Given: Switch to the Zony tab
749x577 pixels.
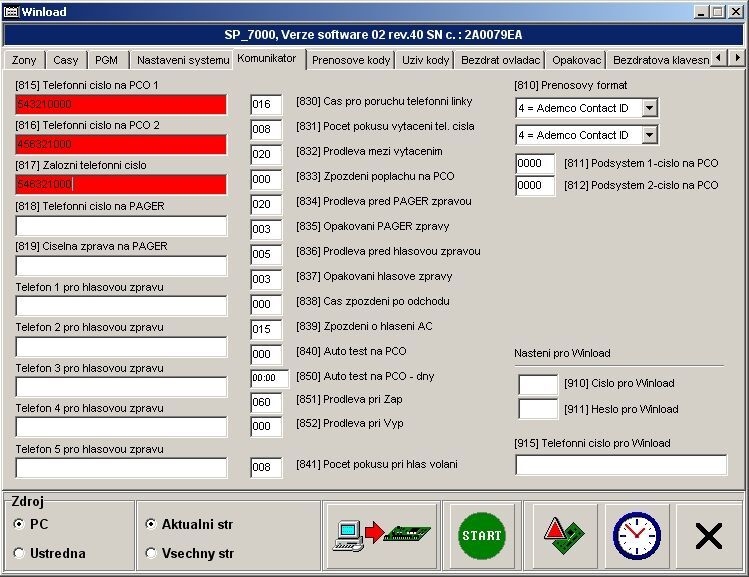Looking at the screenshot, I should pos(24,60).
